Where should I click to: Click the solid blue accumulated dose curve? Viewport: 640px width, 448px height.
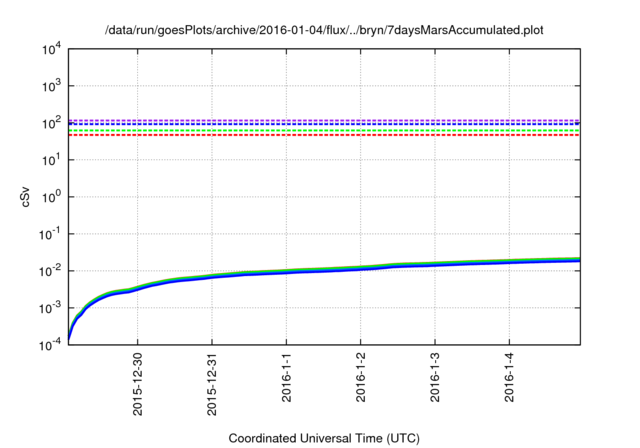click(x=324, y=271)
